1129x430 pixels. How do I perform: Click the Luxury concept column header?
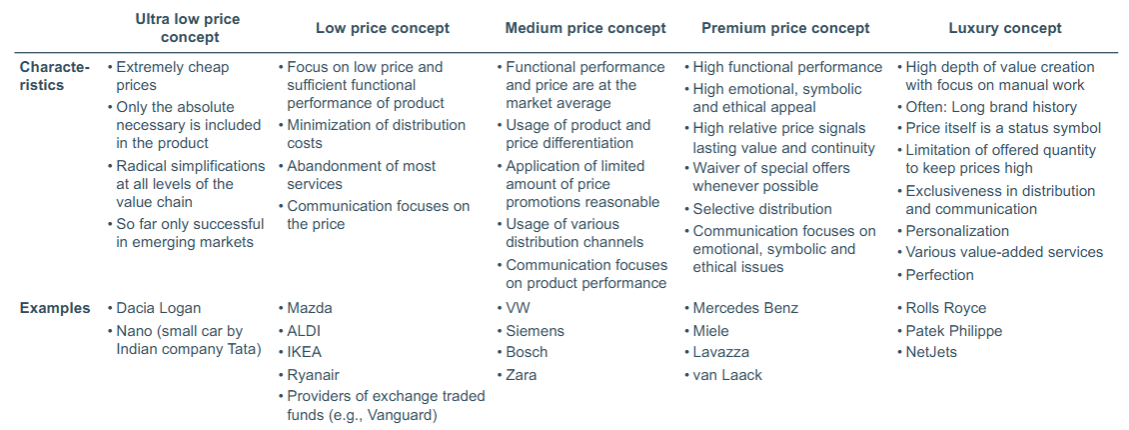(x=1005, y=28)
